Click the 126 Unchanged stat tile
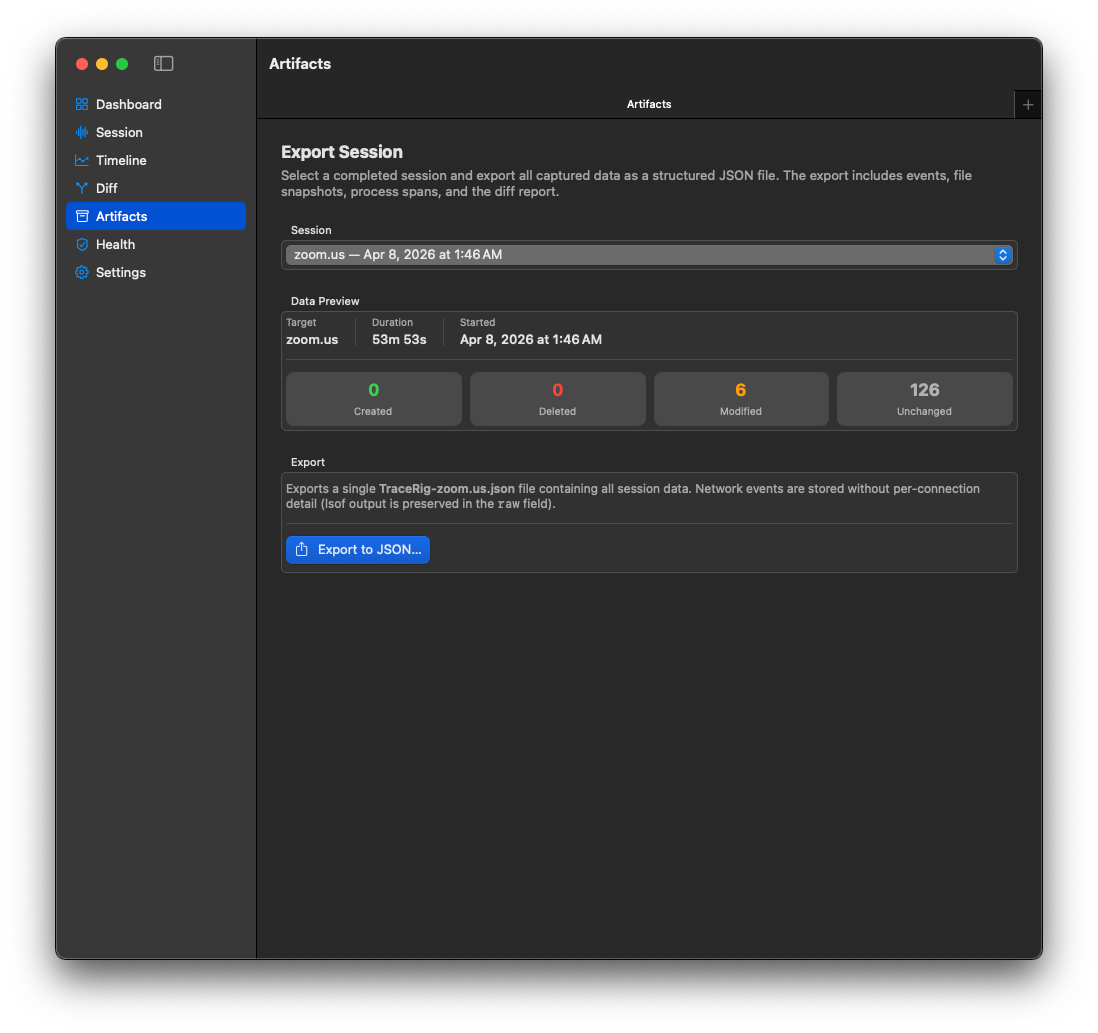The image size is (1098, 1033). [x=924, y=398]
